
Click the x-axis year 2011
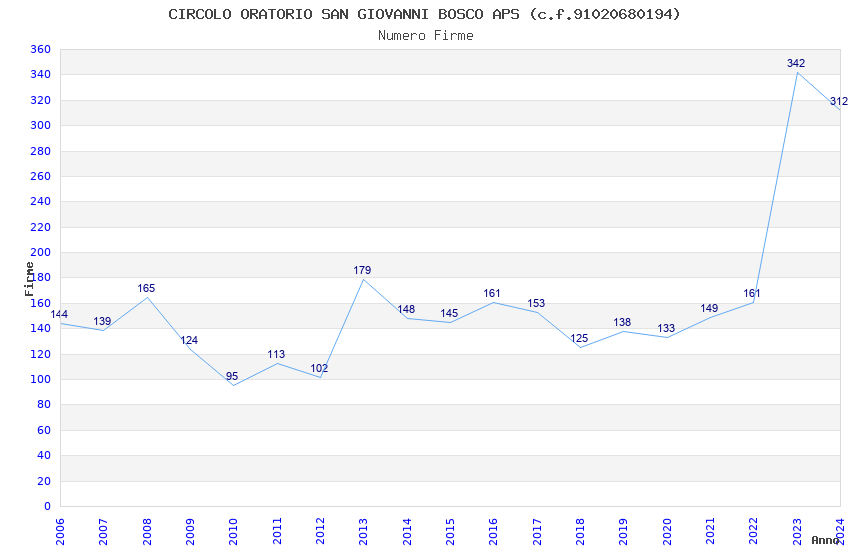[277, 532]
